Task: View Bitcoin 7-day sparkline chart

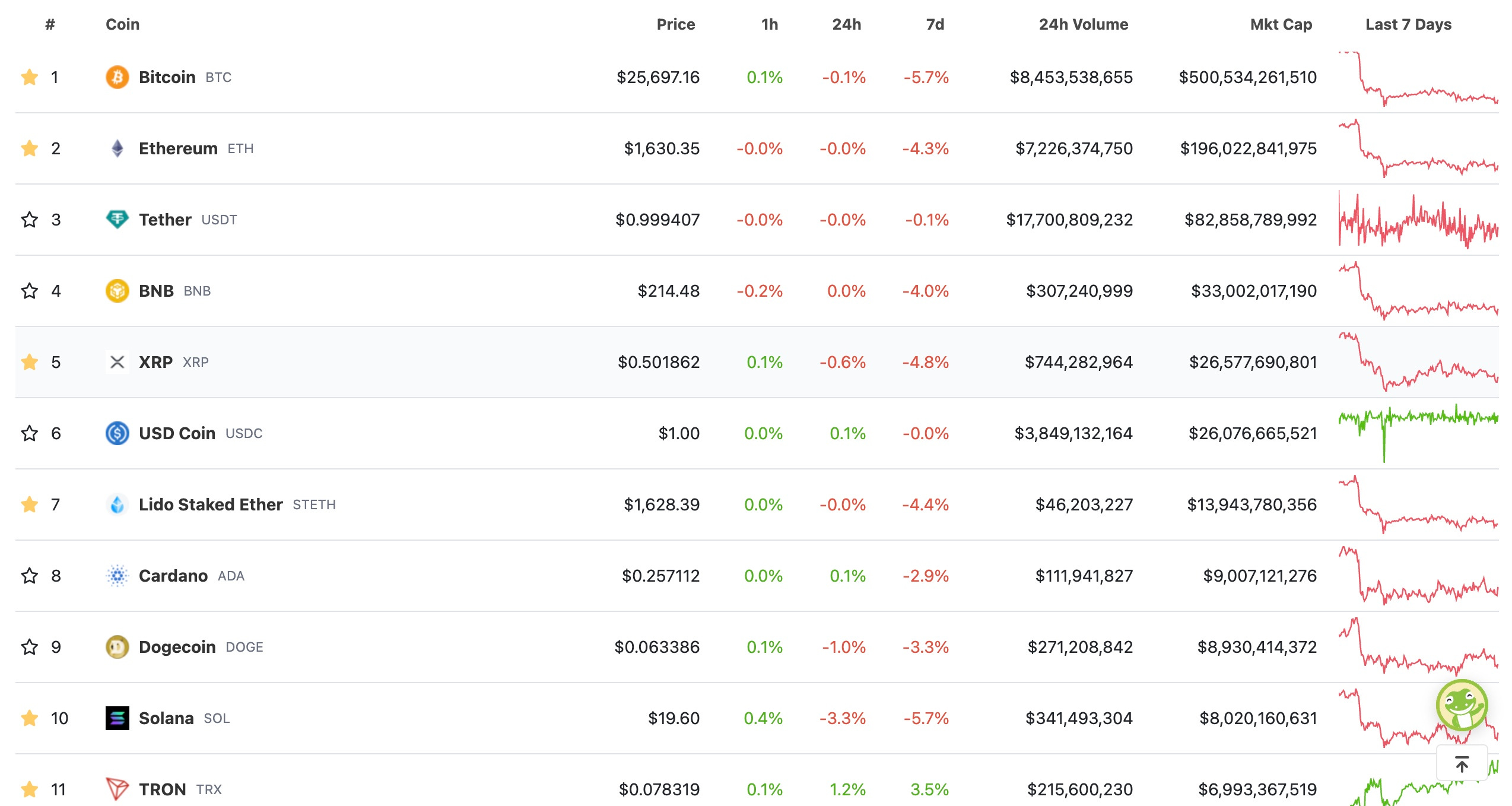Action: (1418, 78)
